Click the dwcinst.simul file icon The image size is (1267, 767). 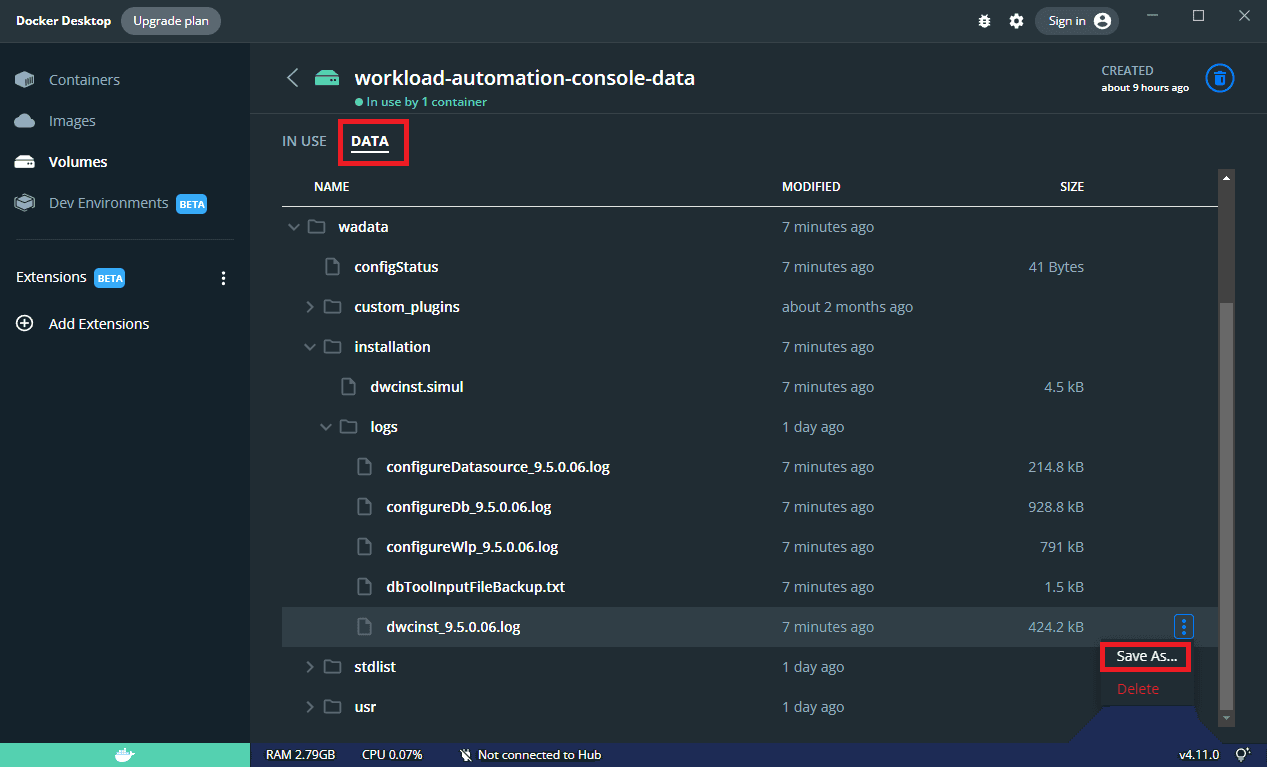click(348, 387)
